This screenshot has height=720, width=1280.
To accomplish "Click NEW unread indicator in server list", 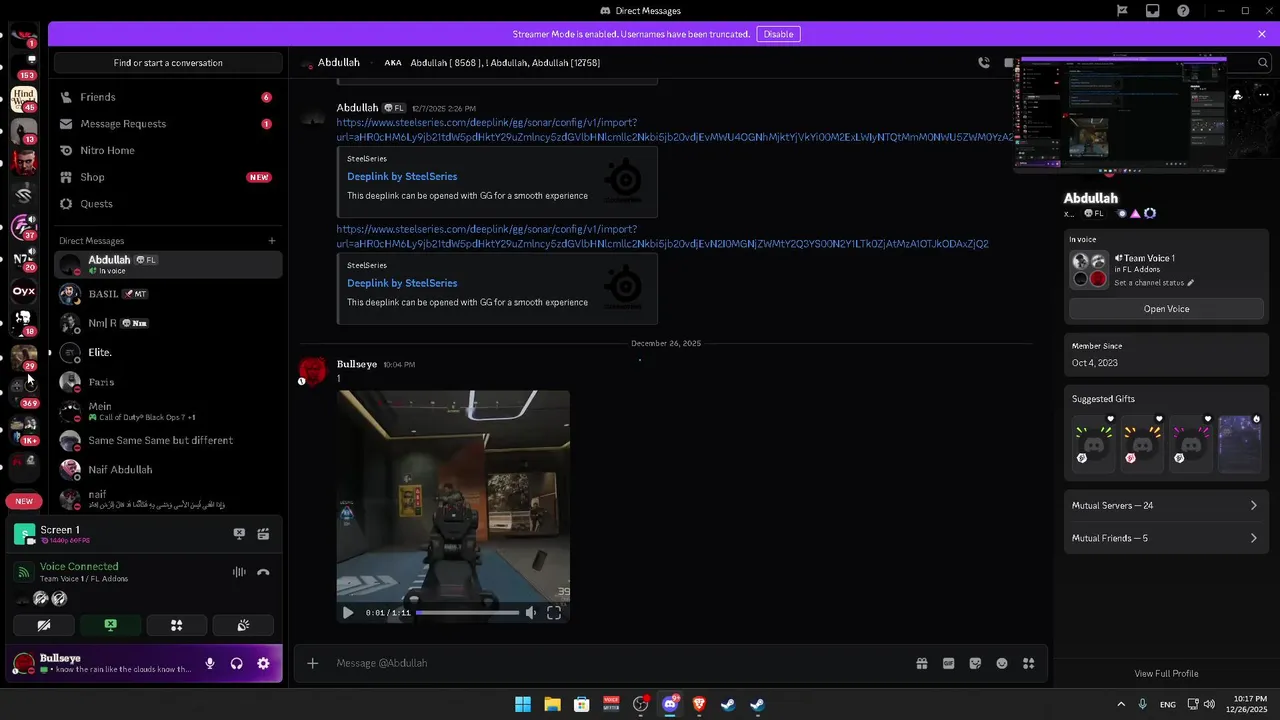I will 24,501.
